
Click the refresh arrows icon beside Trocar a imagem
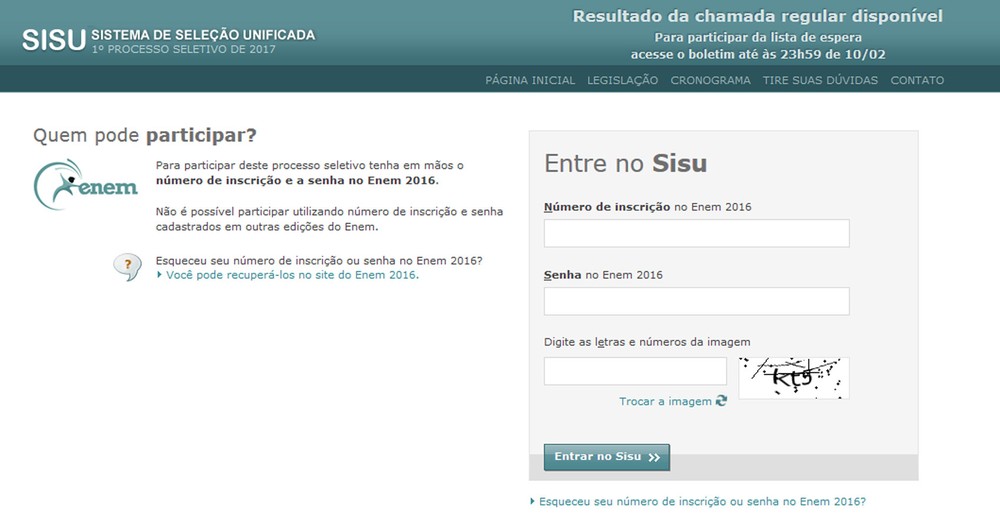coord(721,401)
